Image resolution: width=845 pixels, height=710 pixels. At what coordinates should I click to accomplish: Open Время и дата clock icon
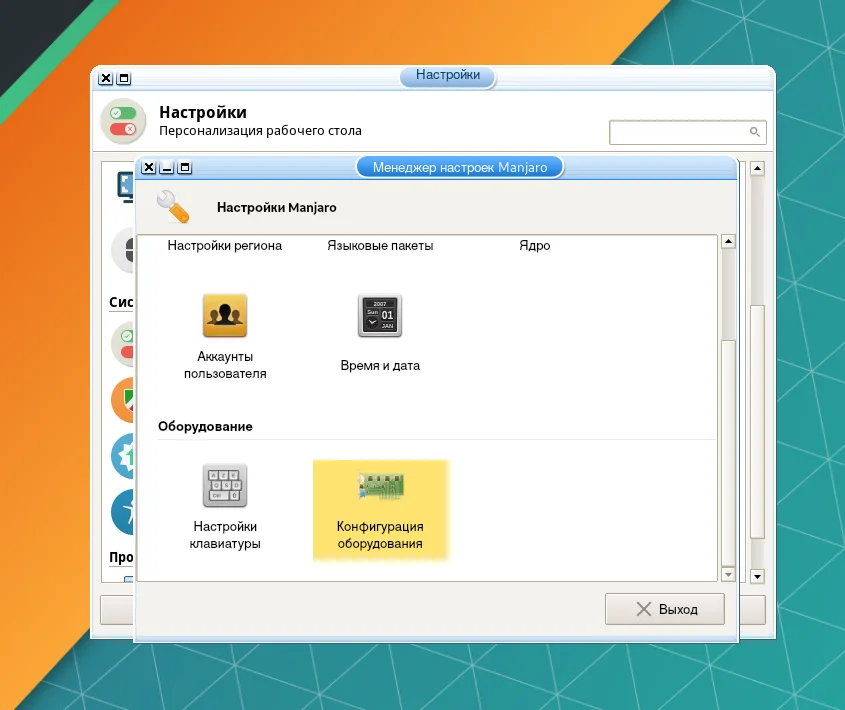coord(380,315)
